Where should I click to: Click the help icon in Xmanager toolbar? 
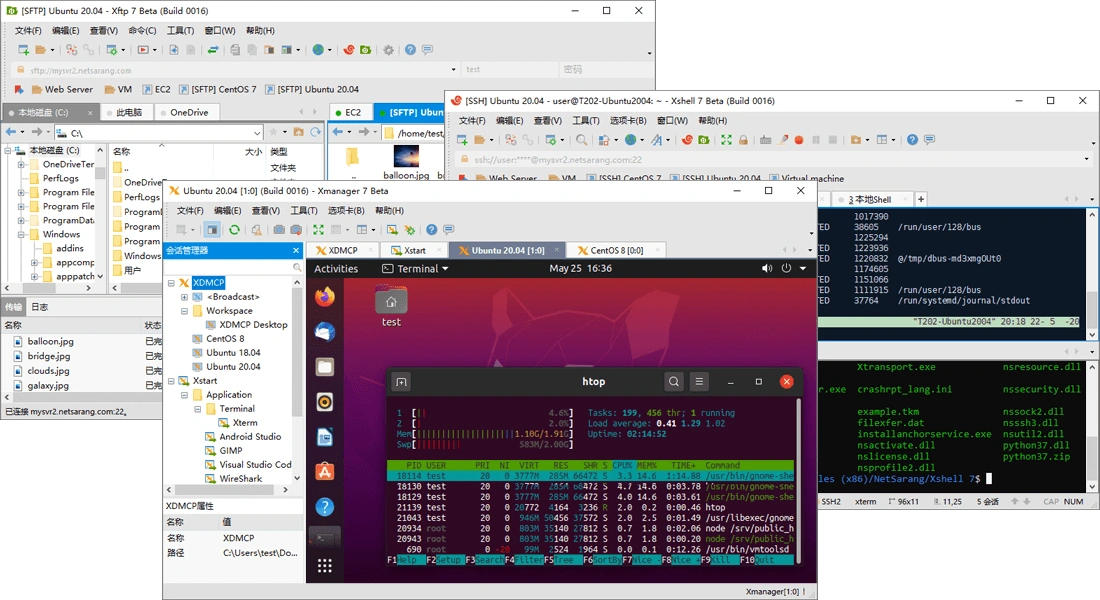[x=431, y=229]
